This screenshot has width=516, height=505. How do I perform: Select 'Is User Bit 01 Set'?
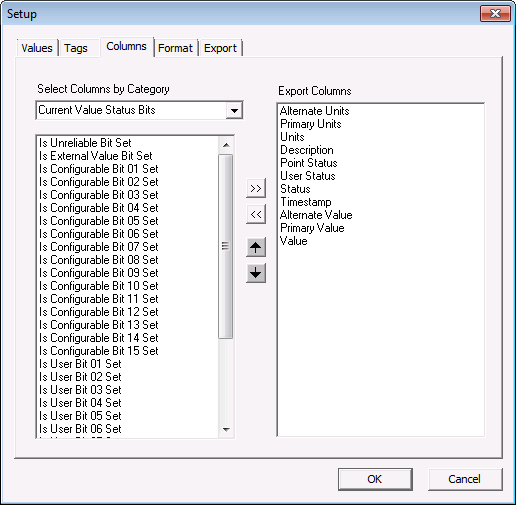point(80,364)
